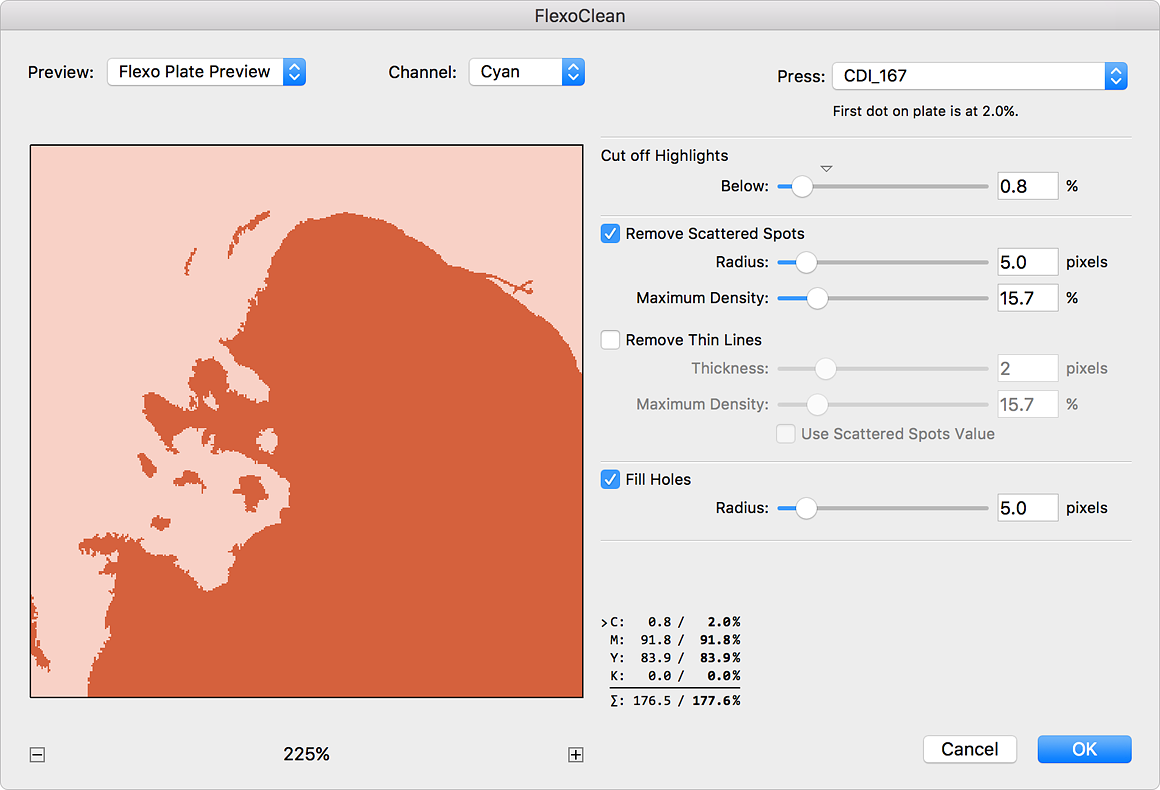Open the Channel dropdown showing Cyan
The width and height of the screenshot is (1160, 790).
[x=526, y=72]
